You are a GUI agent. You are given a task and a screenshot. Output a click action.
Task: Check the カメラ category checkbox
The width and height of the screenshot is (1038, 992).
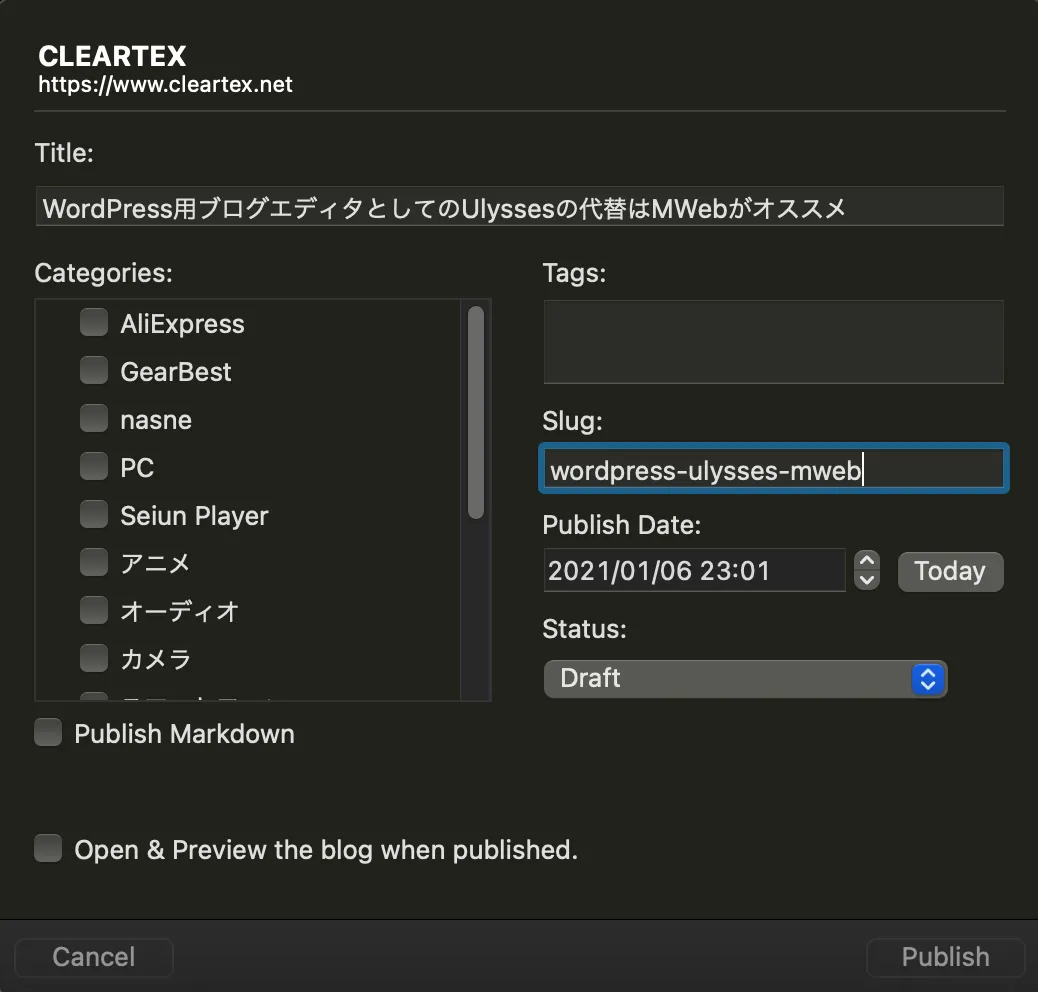[x=93, y=658]
